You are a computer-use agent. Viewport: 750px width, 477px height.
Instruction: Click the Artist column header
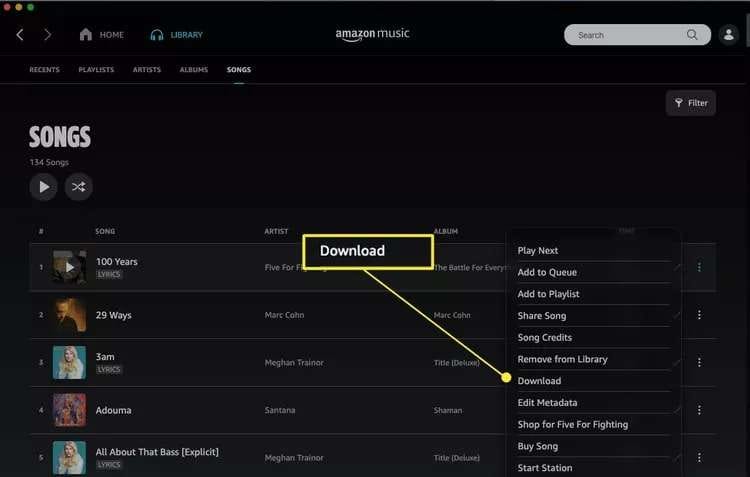click(276, 231)
